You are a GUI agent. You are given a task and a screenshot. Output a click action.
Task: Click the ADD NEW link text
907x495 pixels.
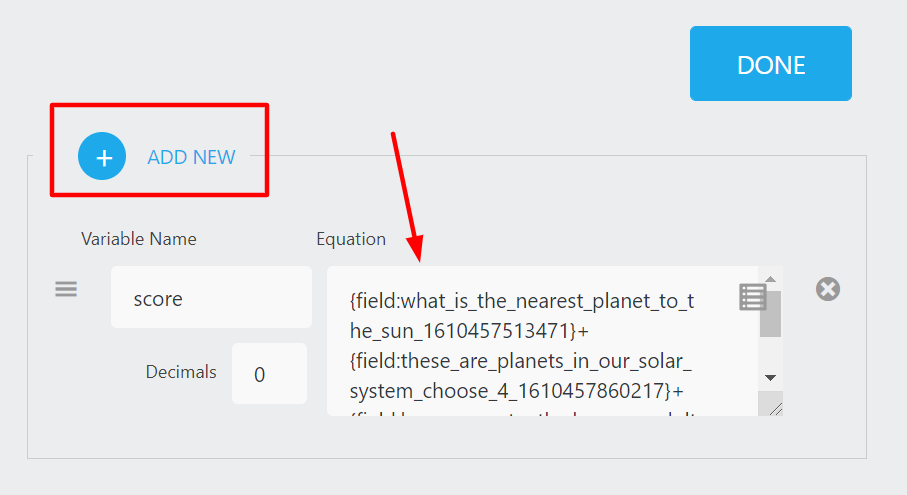pos(191,157)
